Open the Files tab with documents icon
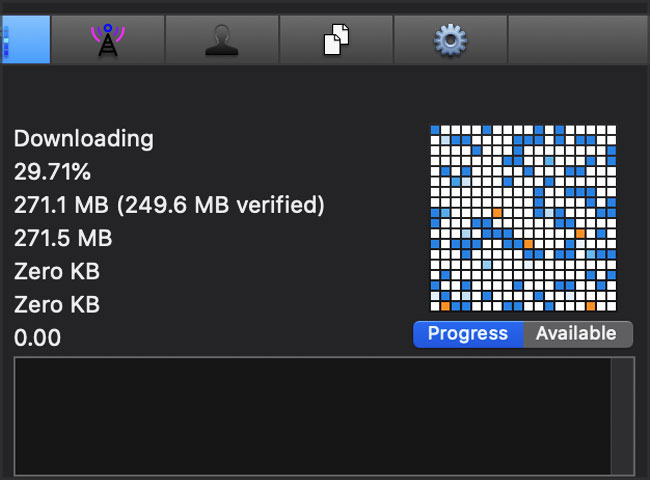650x480 pixels. 336,40
